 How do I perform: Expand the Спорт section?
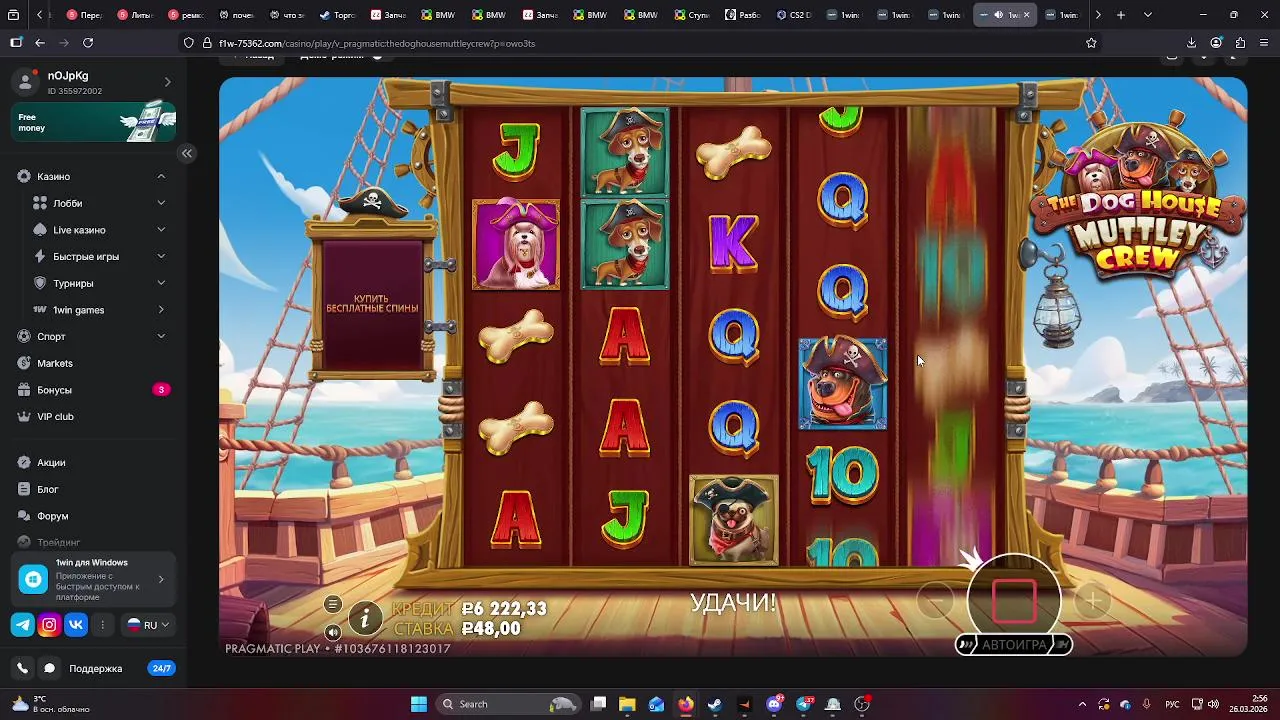(x=161, y=336)
